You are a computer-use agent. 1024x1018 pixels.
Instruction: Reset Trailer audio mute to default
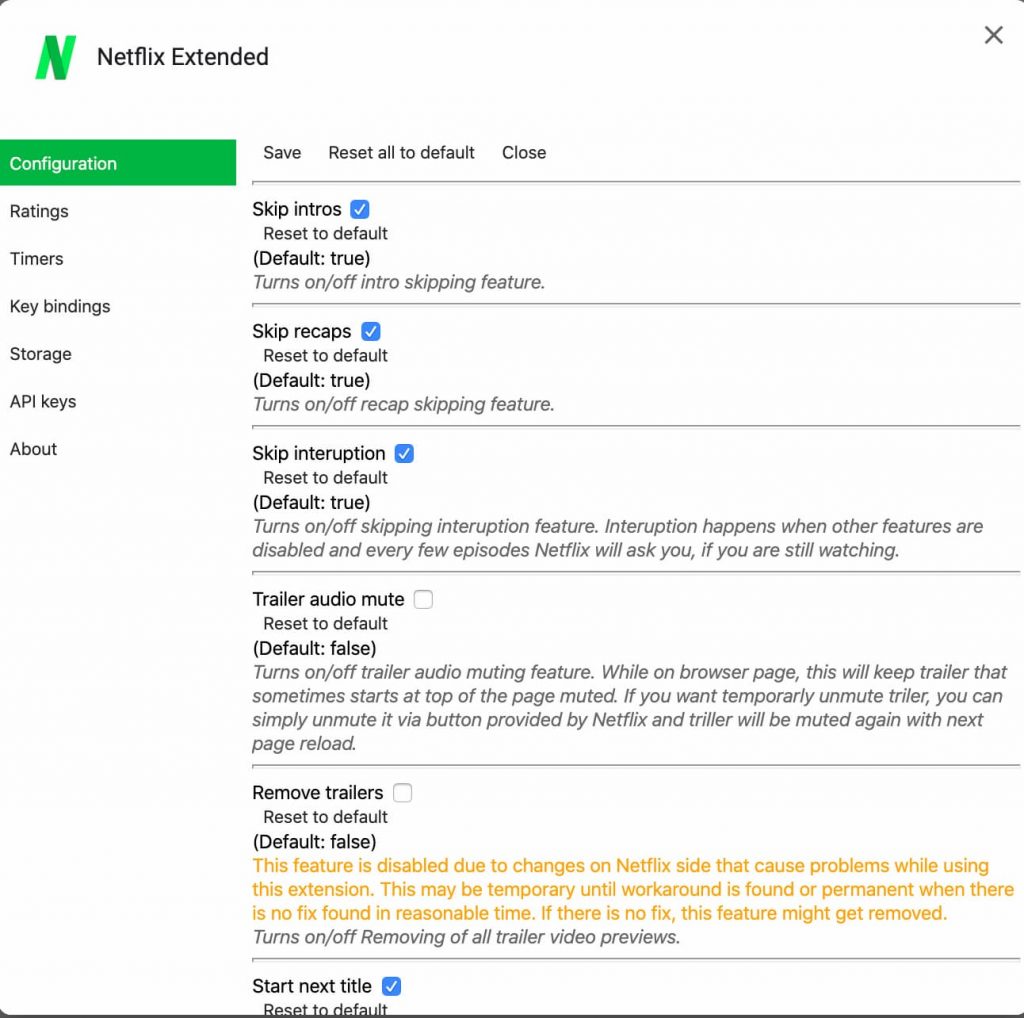pos(325,624)
